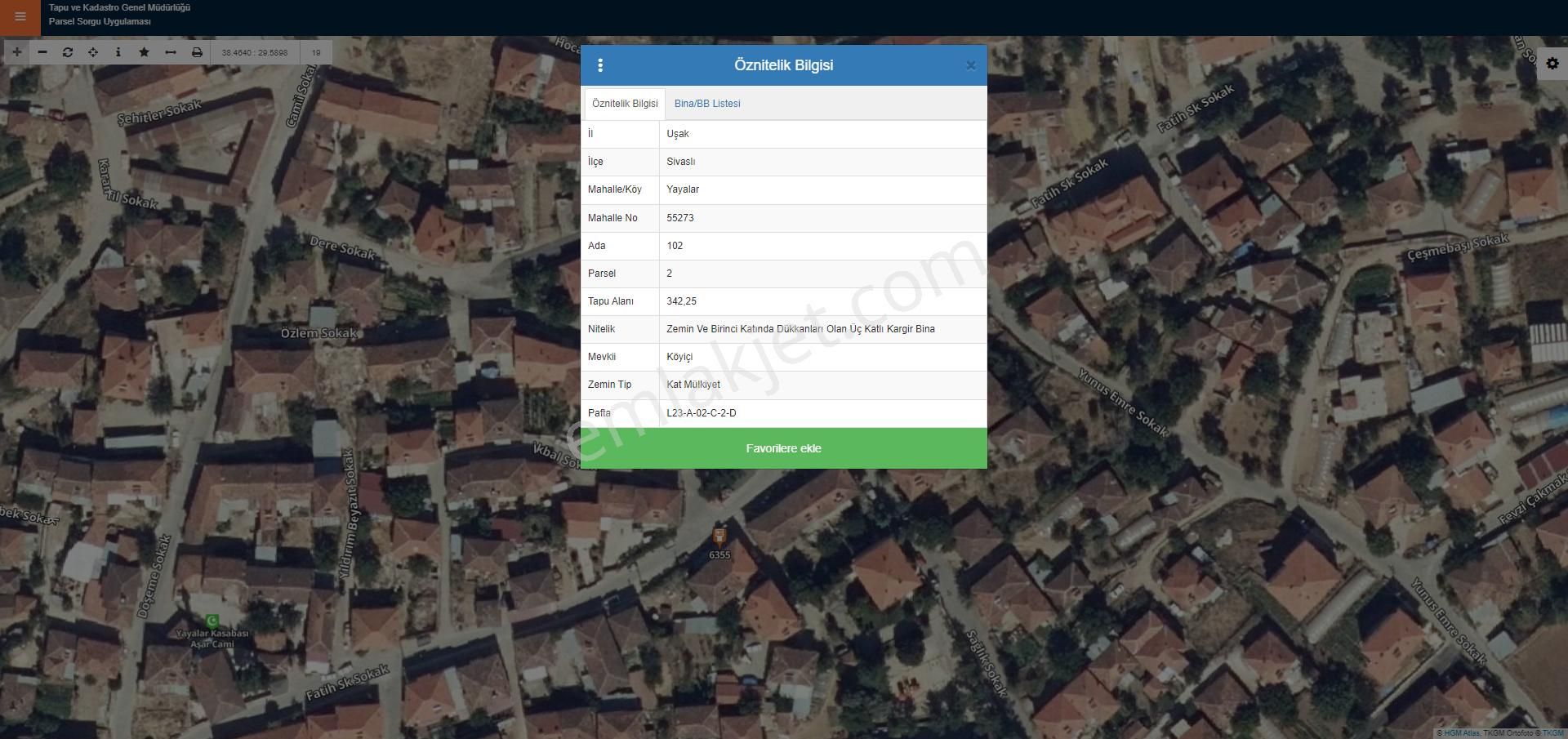Select the crosshair locate tool
The width and height of the screenshot is (1568, 739).
(93, 52)
